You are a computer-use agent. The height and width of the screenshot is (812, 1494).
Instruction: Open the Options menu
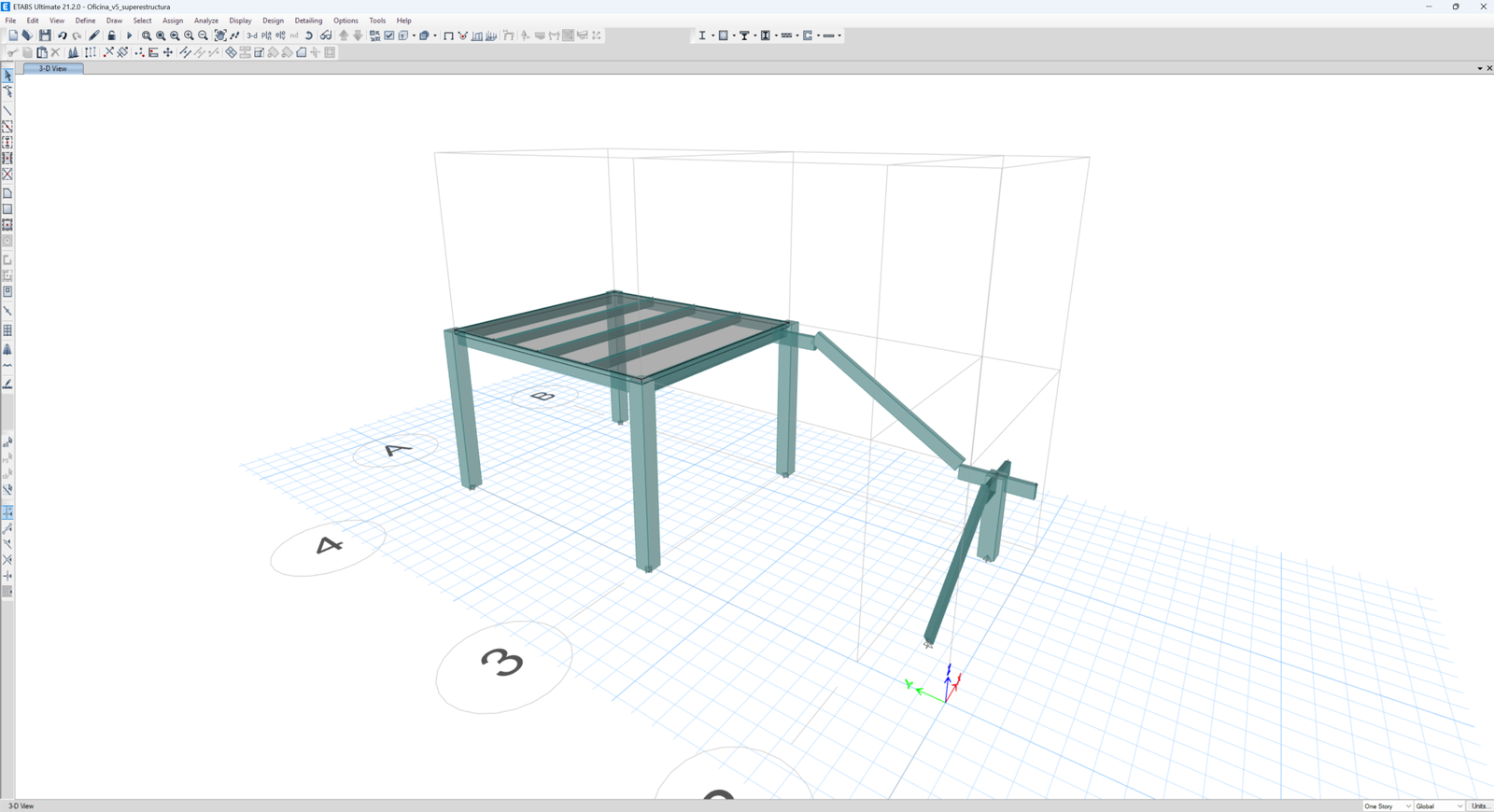click(x=345, y=21)
